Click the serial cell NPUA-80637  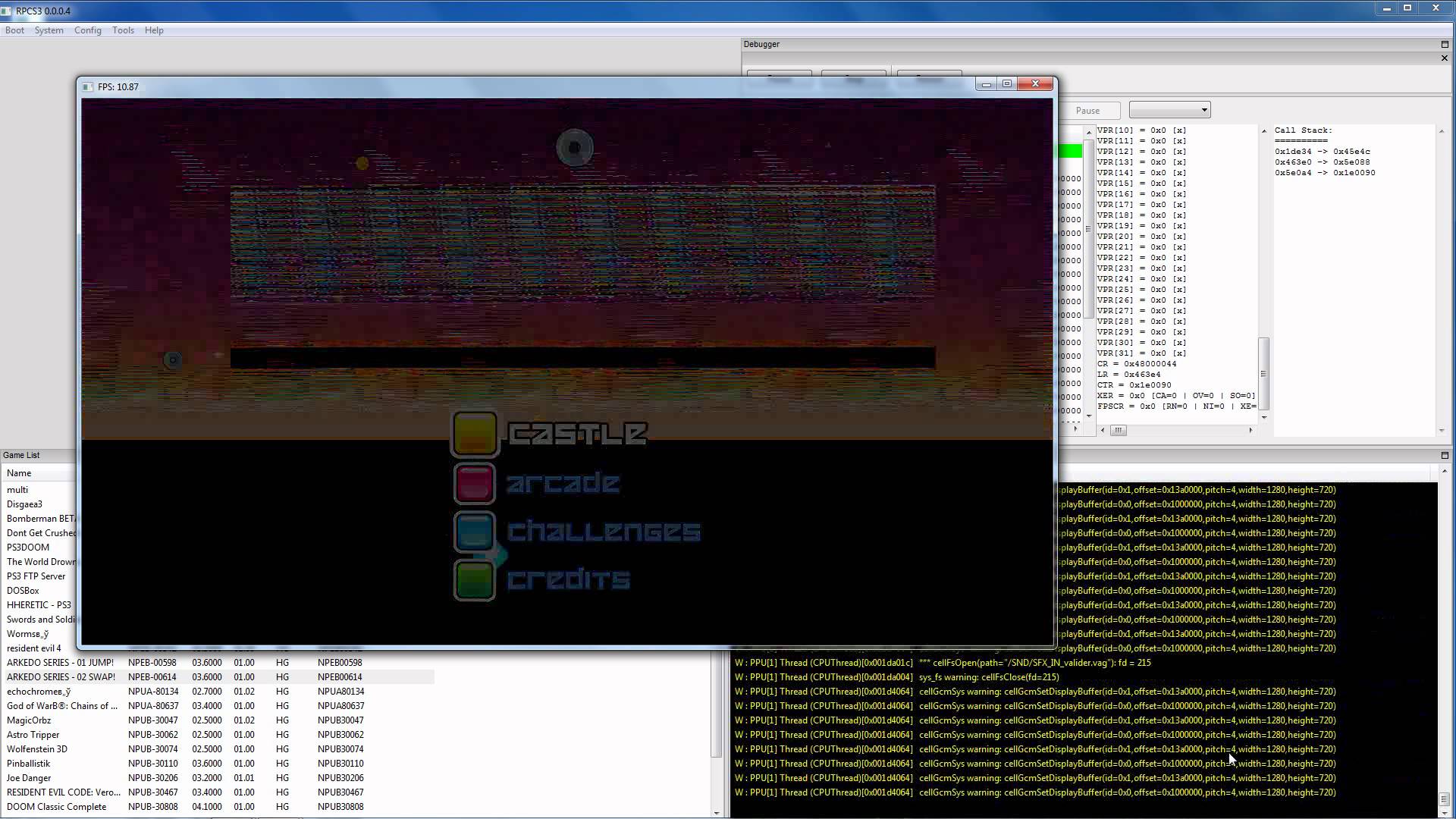click(153, 706)
